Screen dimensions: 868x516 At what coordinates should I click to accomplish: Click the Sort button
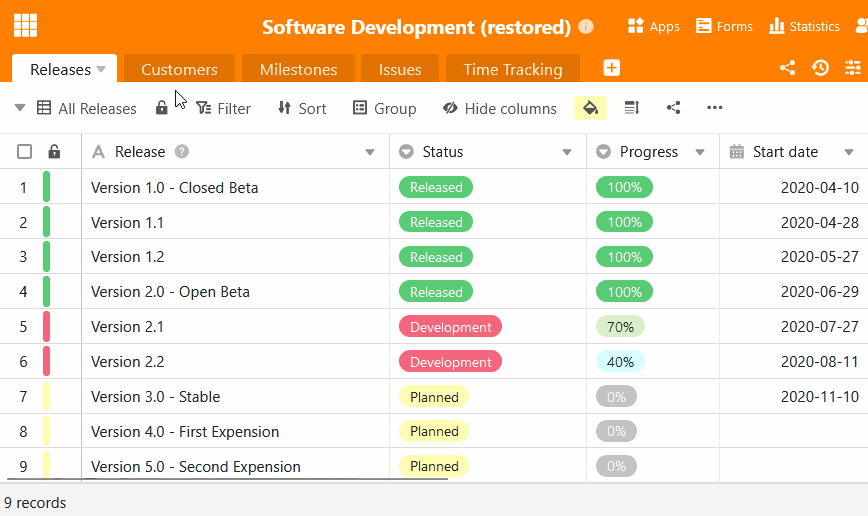click(x=301, y=108)
